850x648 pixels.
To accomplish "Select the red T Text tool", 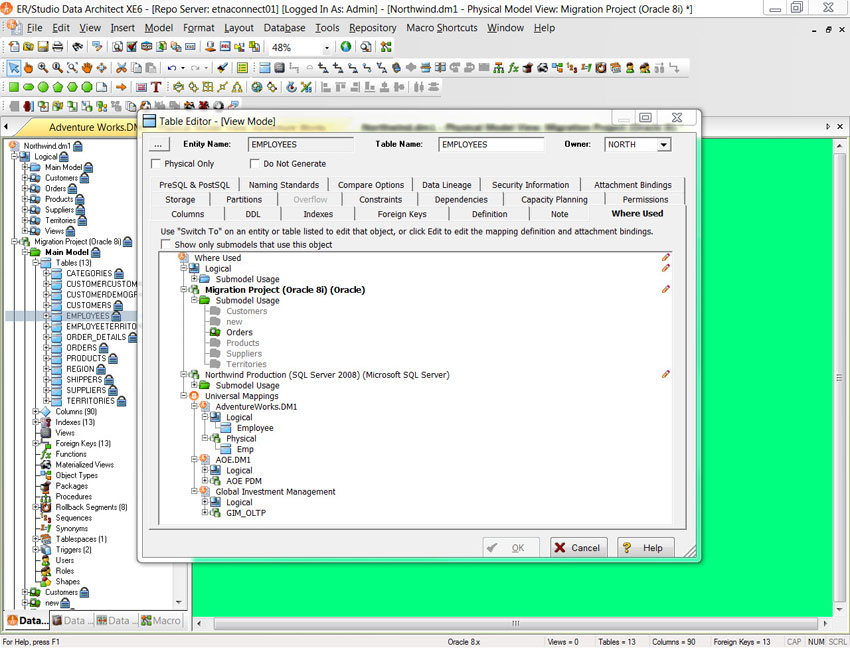I will [x=157, y=87].
